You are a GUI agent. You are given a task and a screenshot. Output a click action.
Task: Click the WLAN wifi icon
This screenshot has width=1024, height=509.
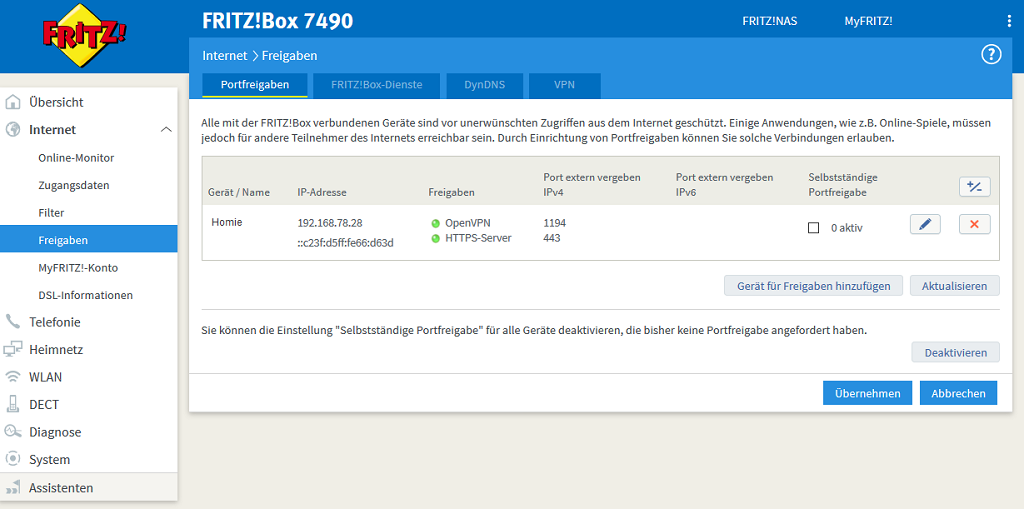click(12, 376)
